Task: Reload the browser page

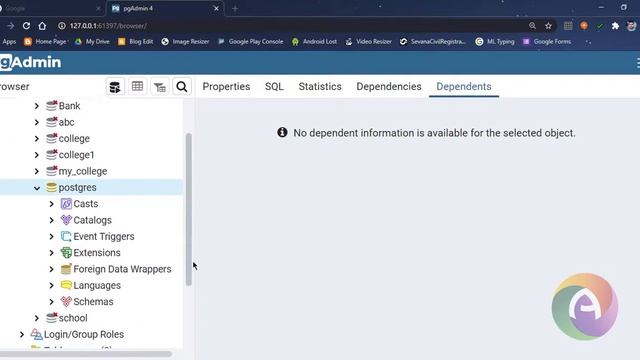Action: tap(26, 26)
